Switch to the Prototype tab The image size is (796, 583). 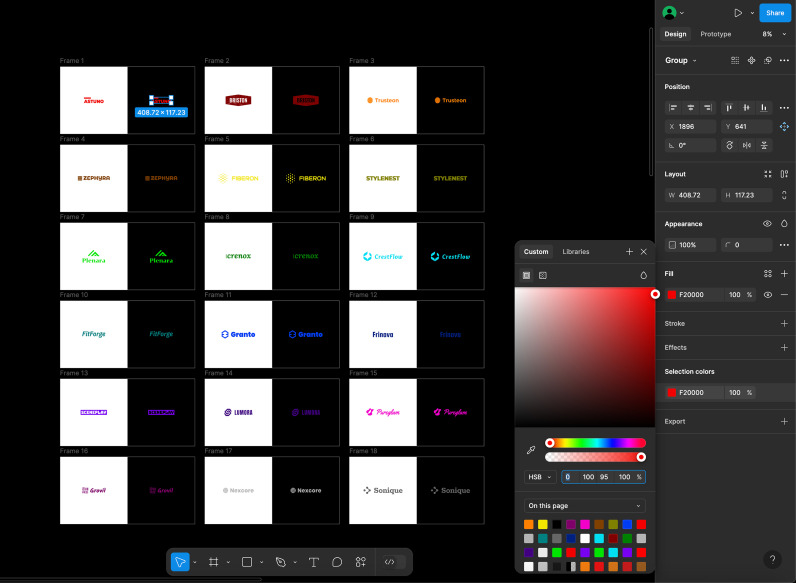pos(715,34)
